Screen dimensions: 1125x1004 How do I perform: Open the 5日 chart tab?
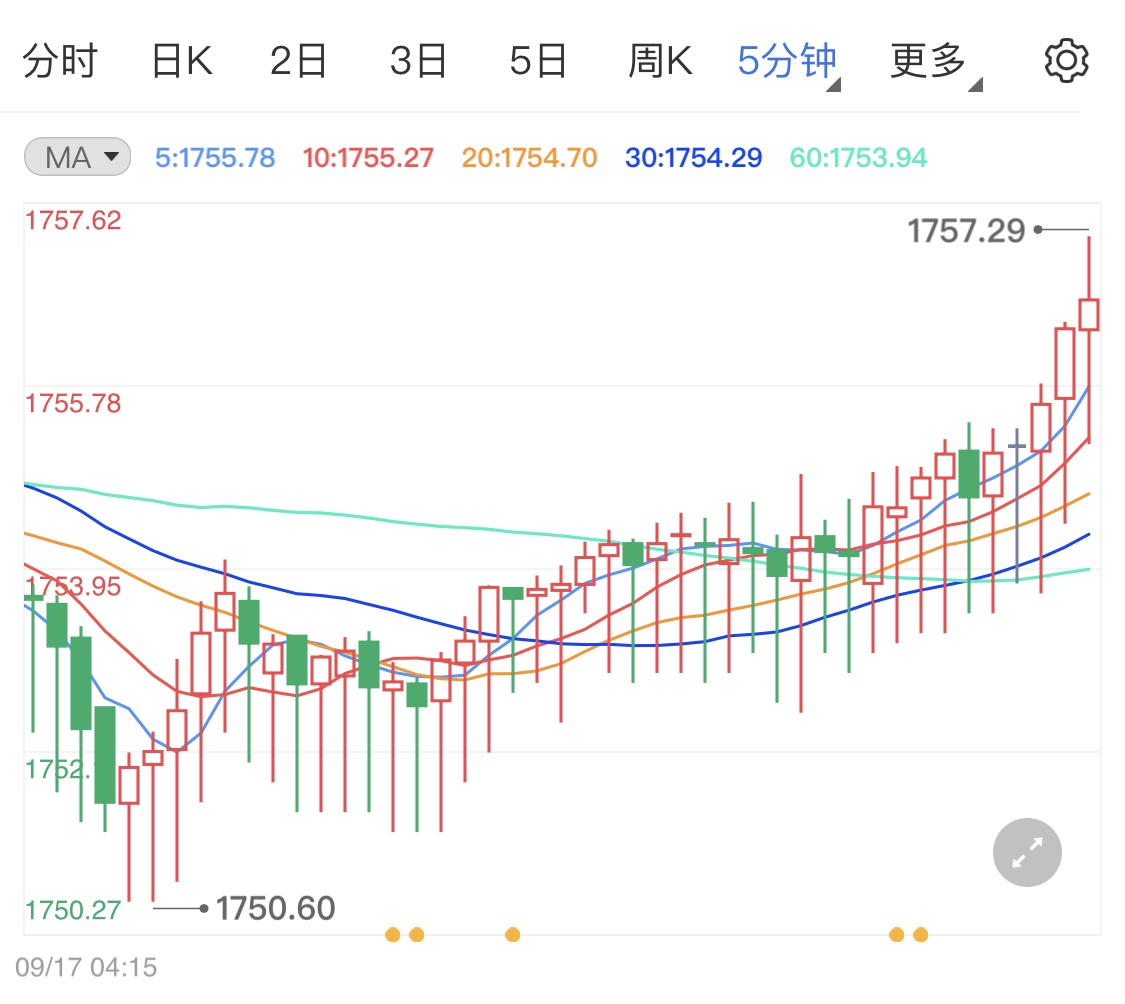[538, 61]
